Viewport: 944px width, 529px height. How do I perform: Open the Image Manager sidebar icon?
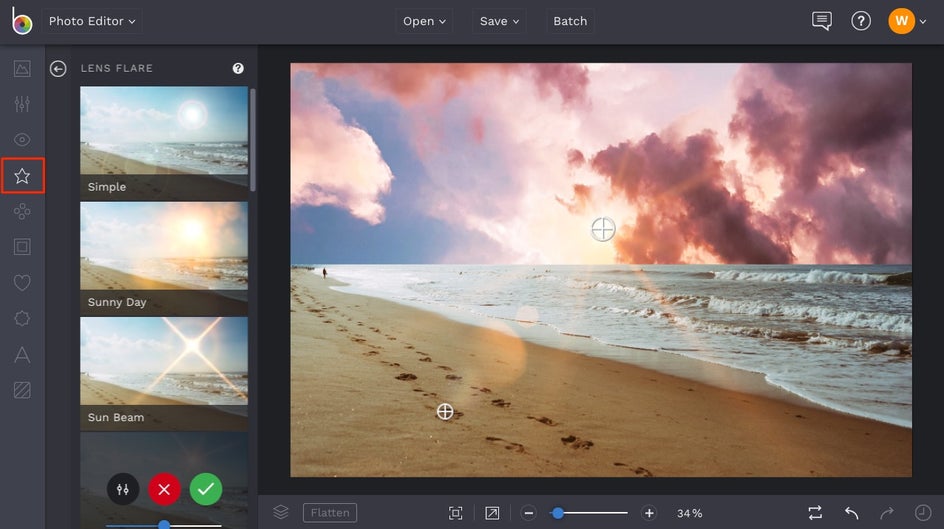[22, 69]
